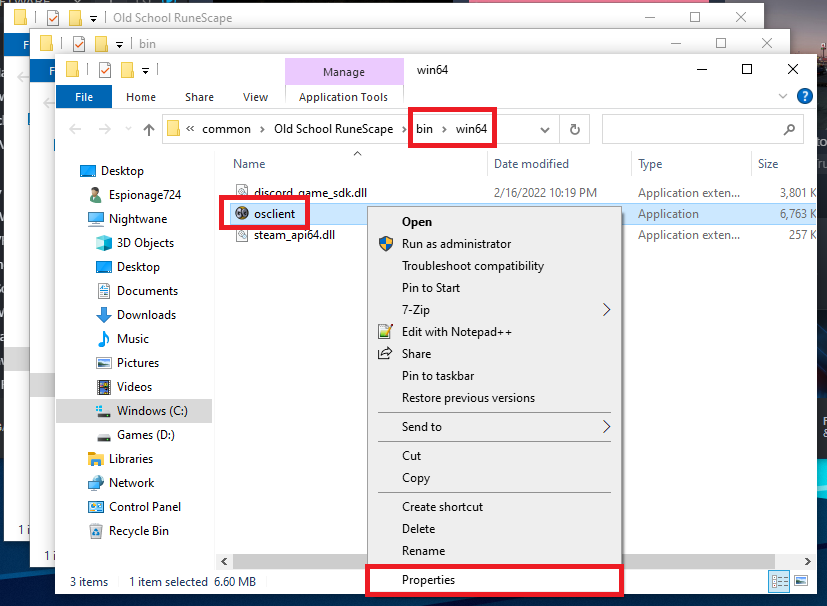Click Old School RuneScape breadcrumb segment
The image size is (827, 606).
(x=333, y=129)
